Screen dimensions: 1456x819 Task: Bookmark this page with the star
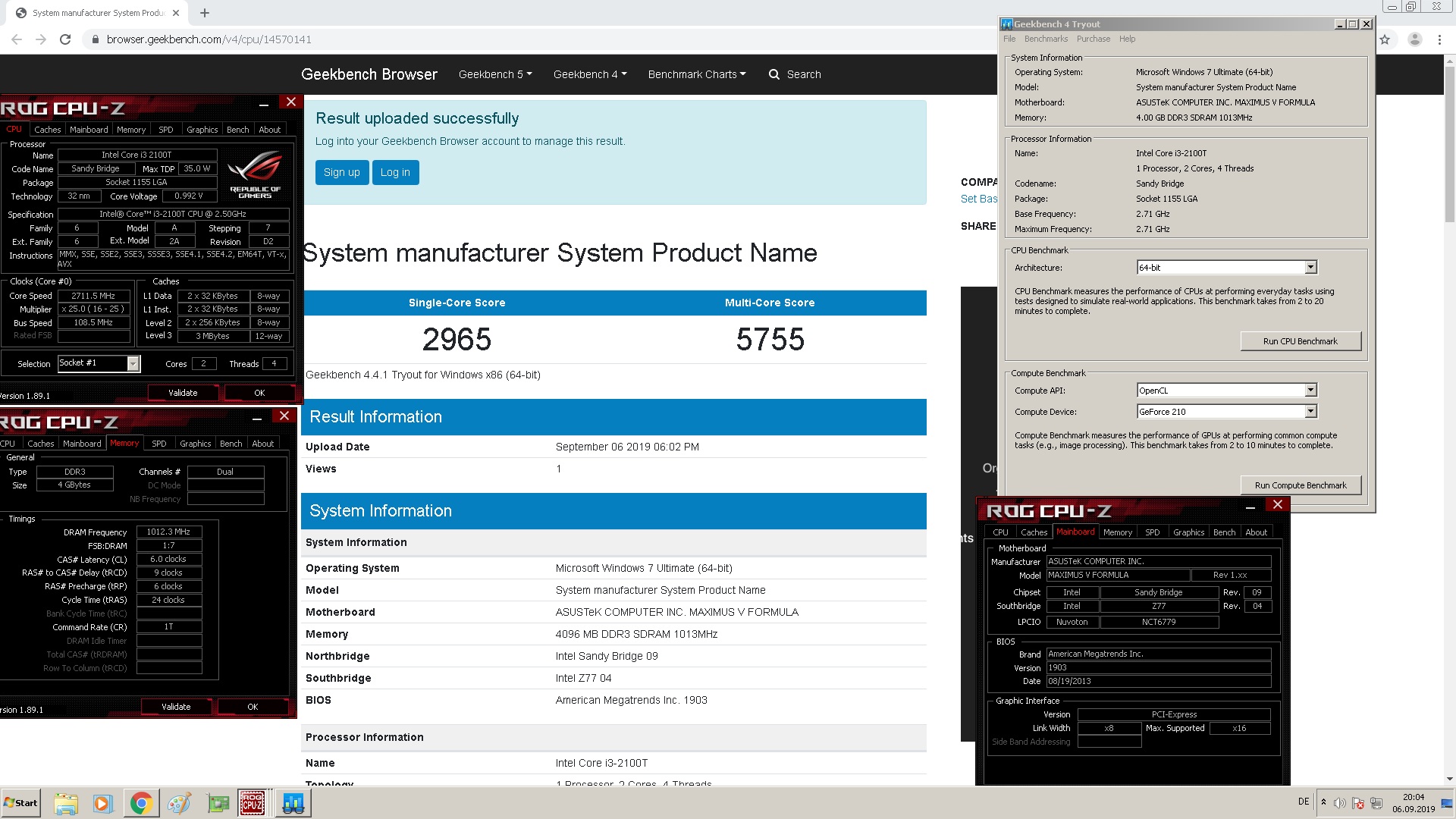(x=1385, y=39)
